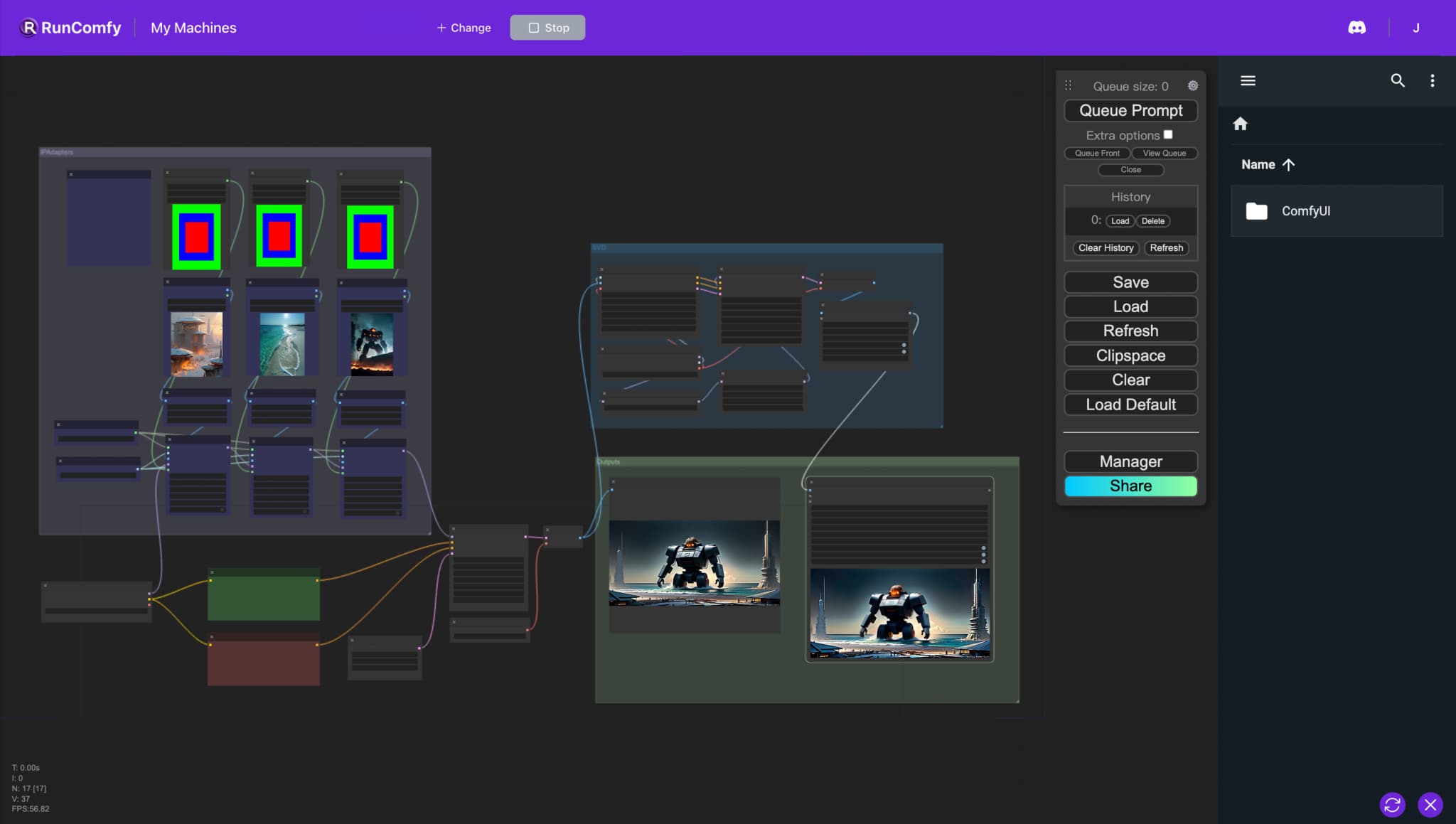Click right robot video output preview
Screen dimensions: 1456x824
tap(899, 614)
